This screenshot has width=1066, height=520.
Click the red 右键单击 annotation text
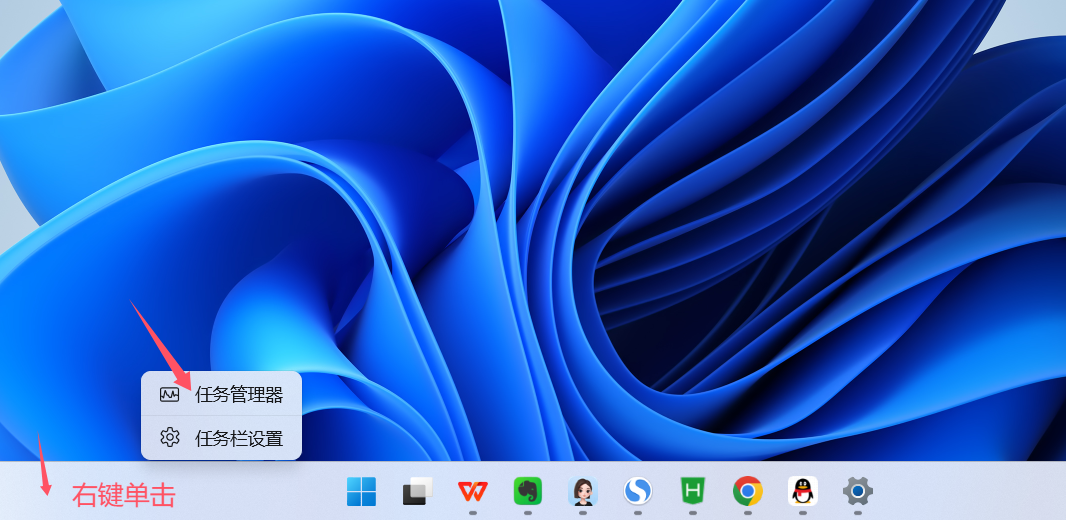pos(123,495)
